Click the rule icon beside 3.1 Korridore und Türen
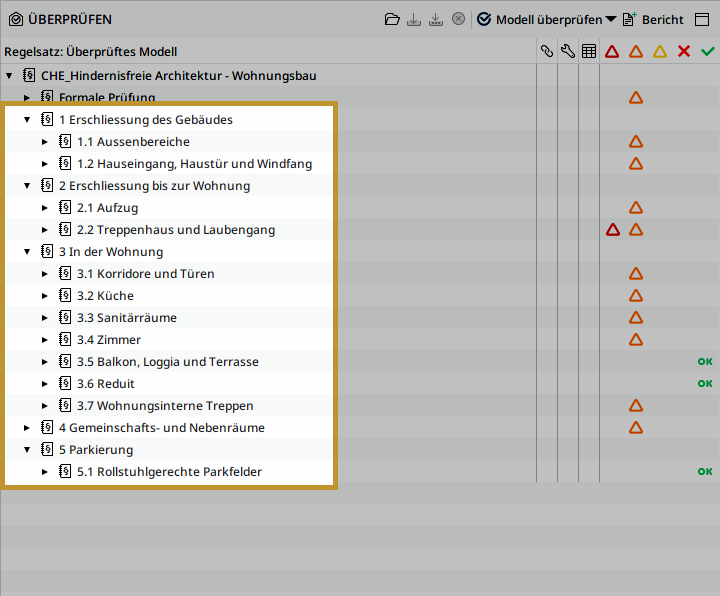The width and height of the screenshot is (720, 596). tap(65, 273)
